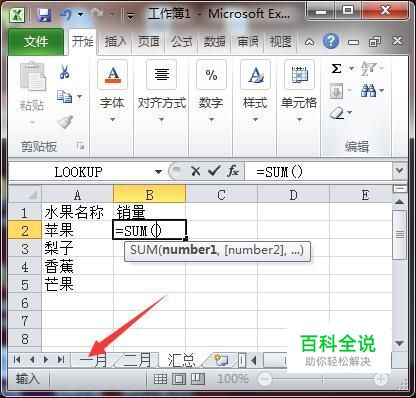Image resolution: width=416 pixels, height=398 pixels.
Task: Switch to the 一月 sheet tab
Action: tap(93, 360)
